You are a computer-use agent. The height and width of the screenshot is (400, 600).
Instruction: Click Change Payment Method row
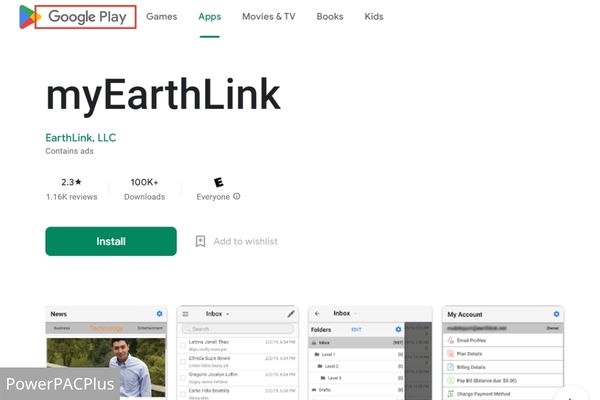tap(503, 394)
